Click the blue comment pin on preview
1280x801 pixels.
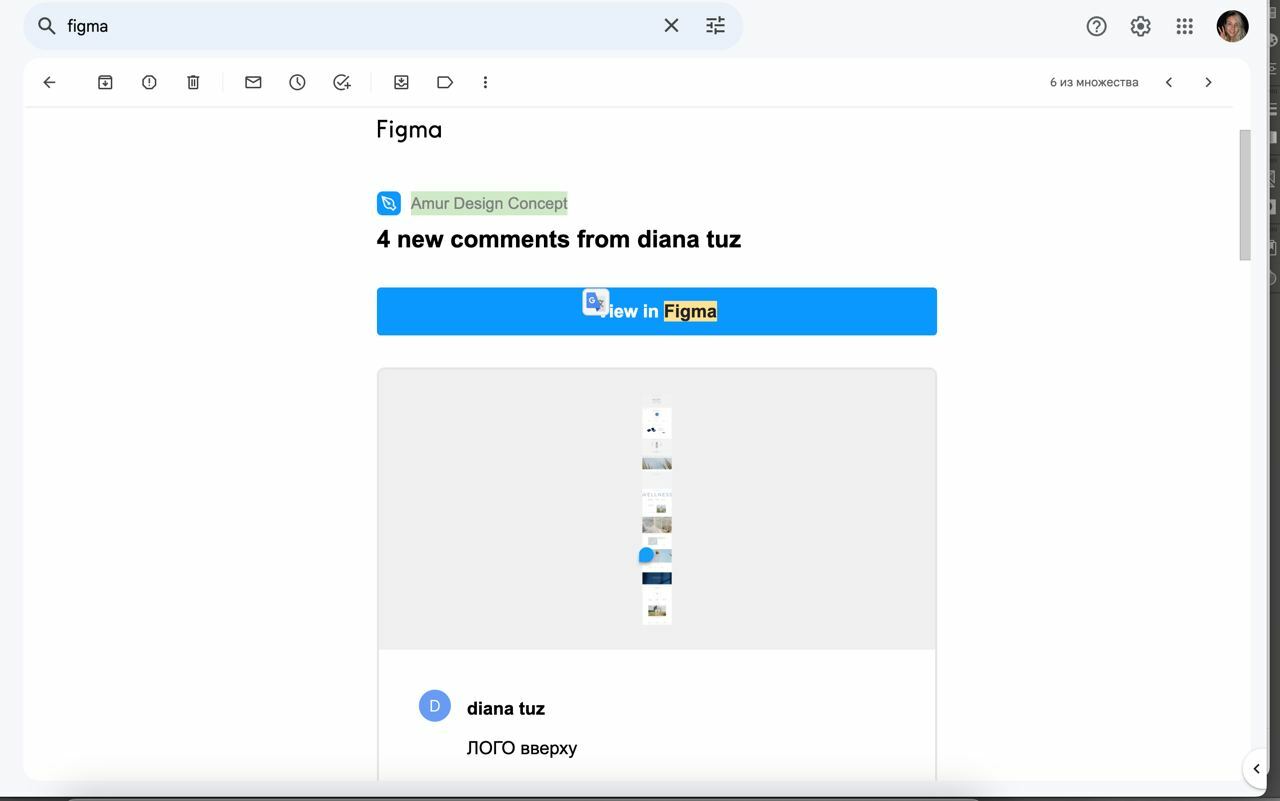pyautogui.click(x=646, y=555)
